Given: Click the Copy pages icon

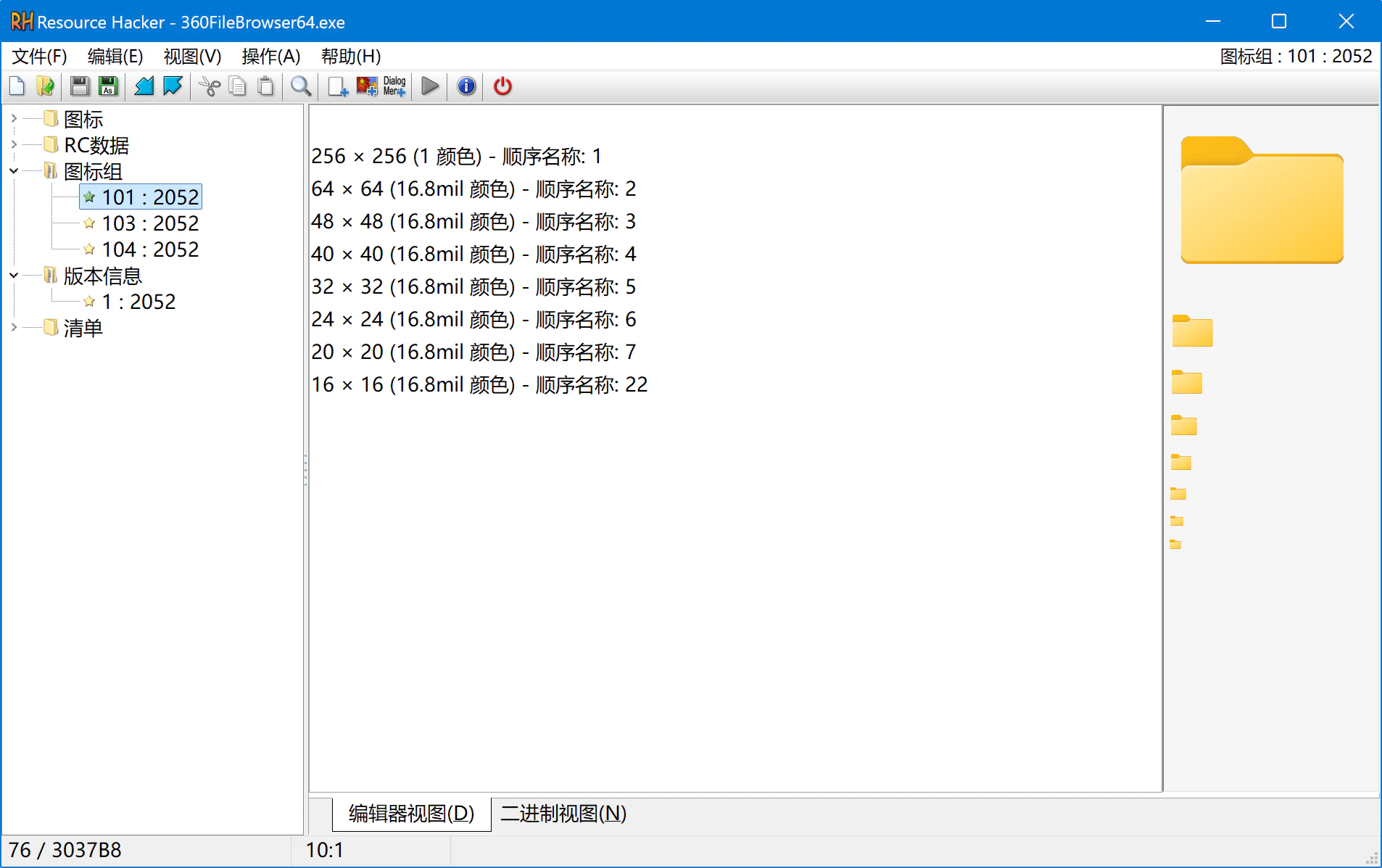Looking at the screenshot, I should click(x=237, y=86).
